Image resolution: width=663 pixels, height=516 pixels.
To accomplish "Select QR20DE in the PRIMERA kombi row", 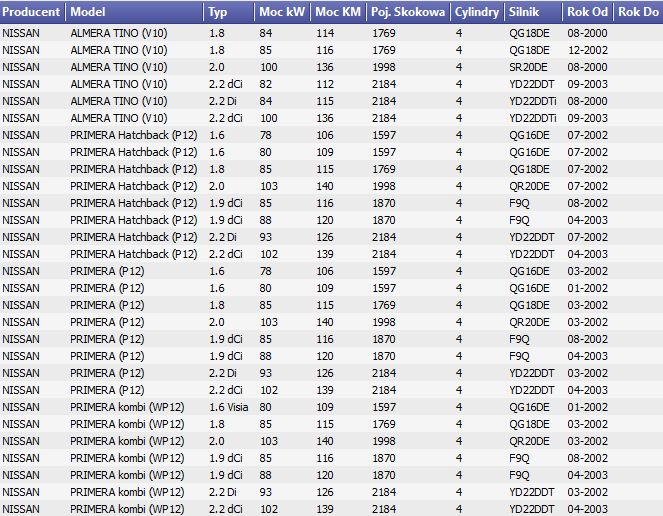I will click(529, 441).
